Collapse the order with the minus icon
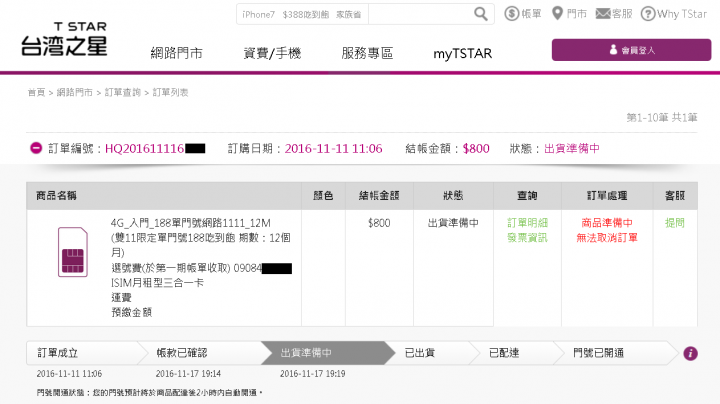 pyautogui.click(x=36, y=148)
